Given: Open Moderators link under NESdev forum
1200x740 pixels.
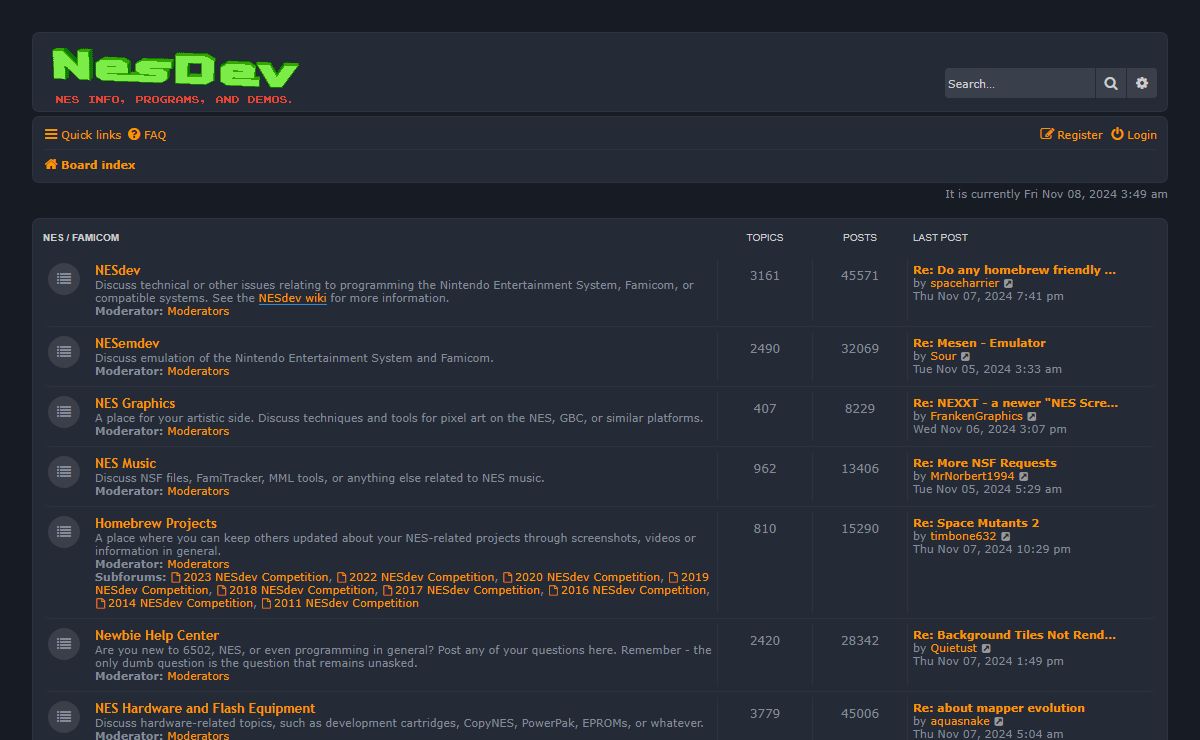Looking at the screenshot, I should [x=198, y=311].
